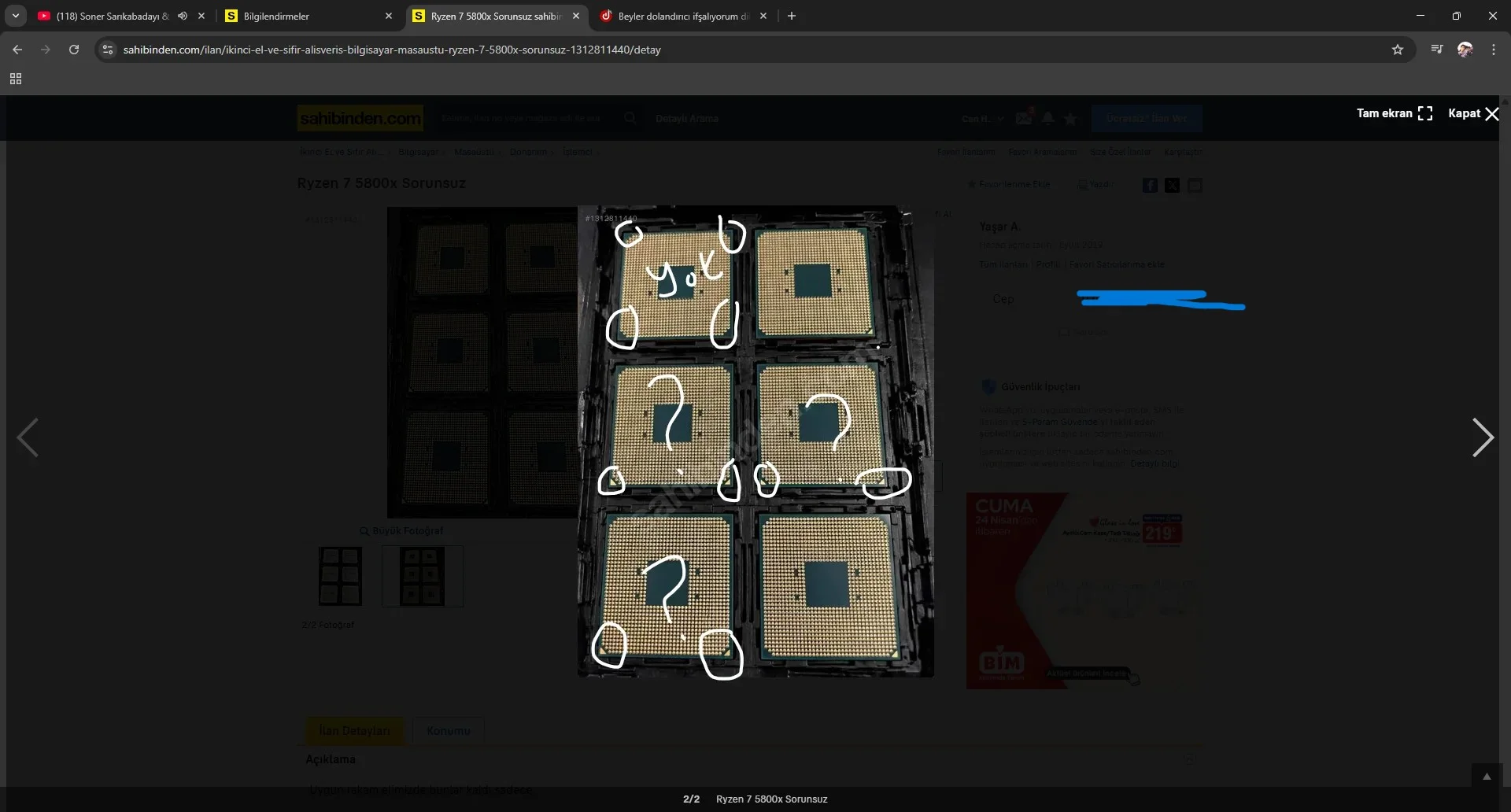Restore down the Chrome window
Screen dimensions: 1511x812
coord(1457,16)
